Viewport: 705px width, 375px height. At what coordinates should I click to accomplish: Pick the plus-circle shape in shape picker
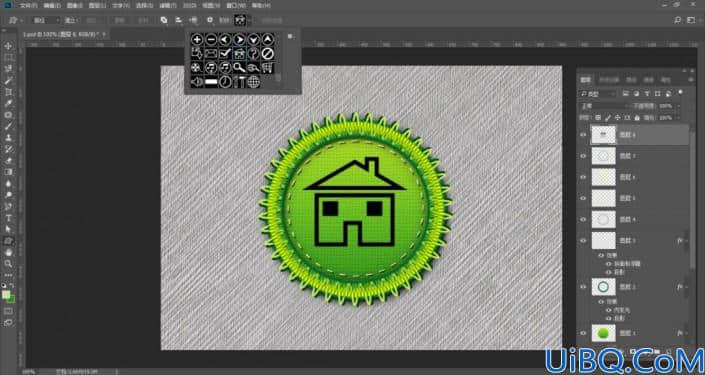click(x=196, y=40)
